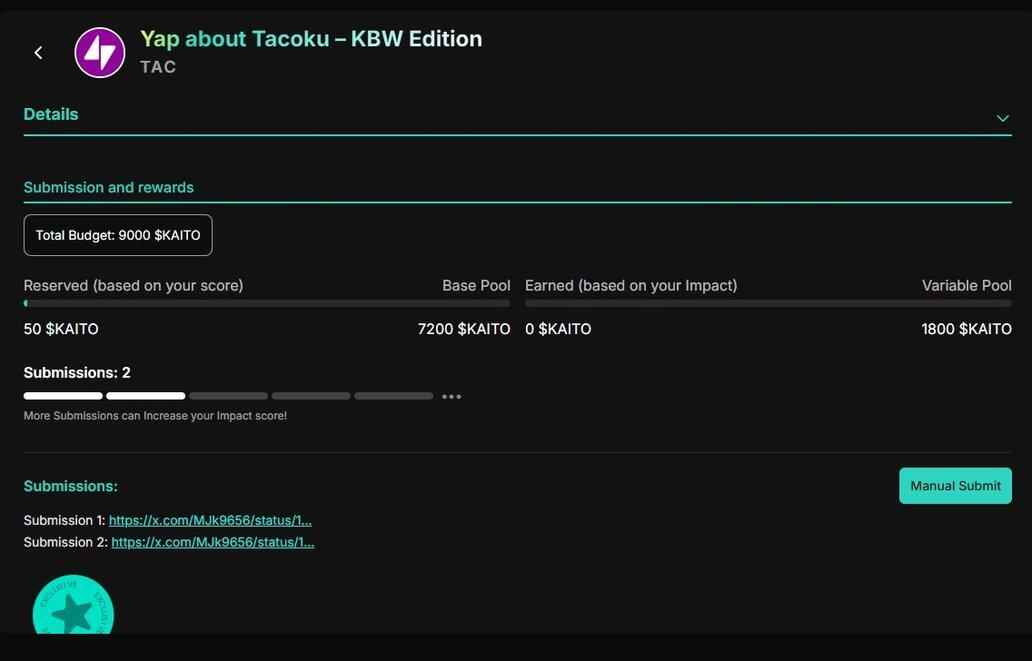Viewport: 1032px width, 661px height.
Task: Click the Variable Pool earned progress bar
Action: pyautogui.click(x=768, y=304)
